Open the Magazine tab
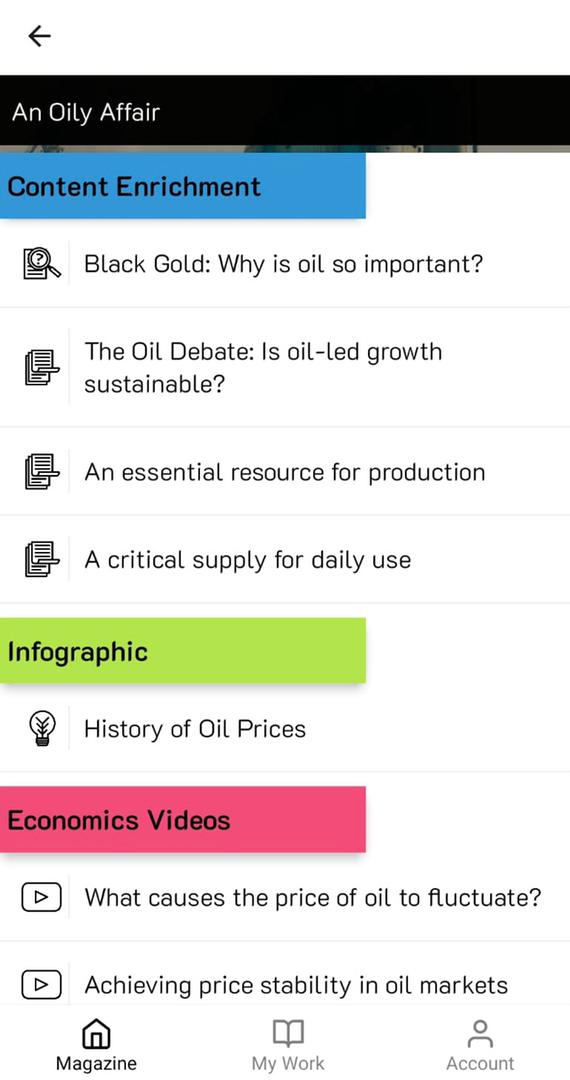The height and width of the screenshot is (1080, 570). pyautogui.click(x=96, y=1045)
